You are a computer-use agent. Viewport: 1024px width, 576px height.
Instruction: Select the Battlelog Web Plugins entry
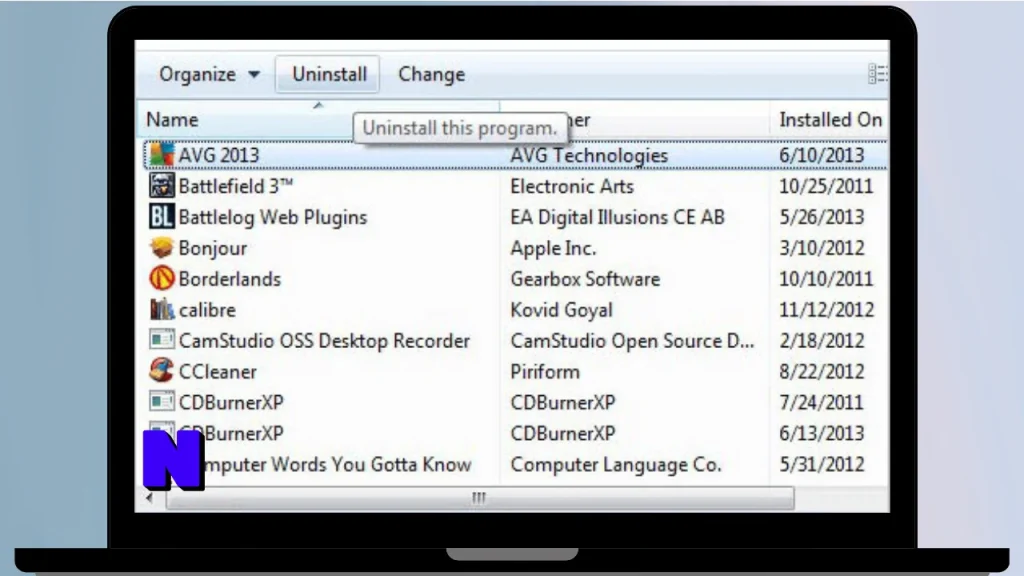click(273, 217)
